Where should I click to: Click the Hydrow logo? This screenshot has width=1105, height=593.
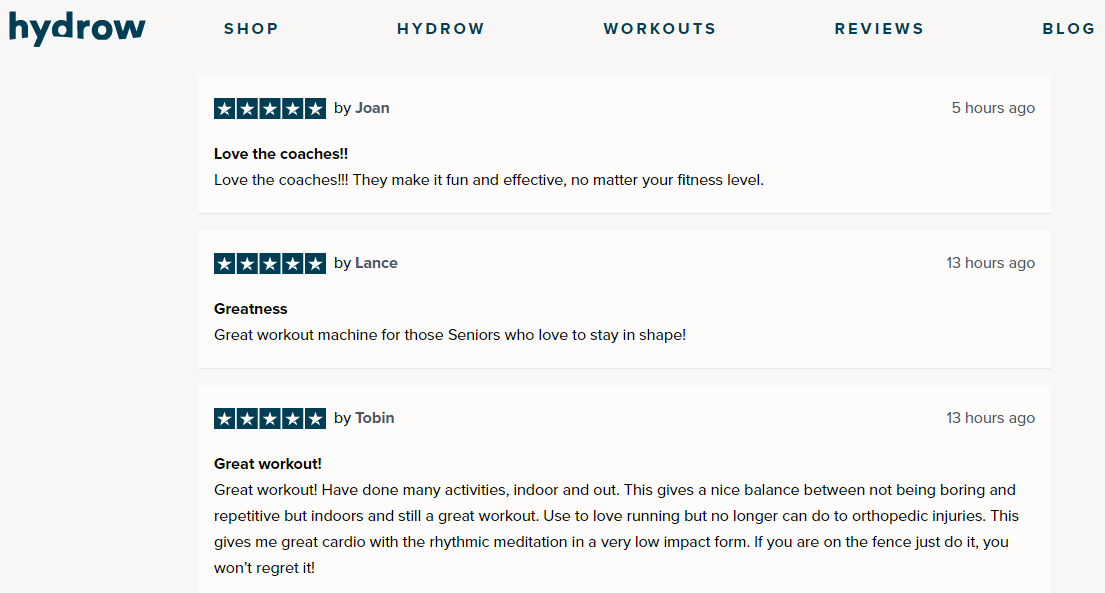(x=77, y=28)
